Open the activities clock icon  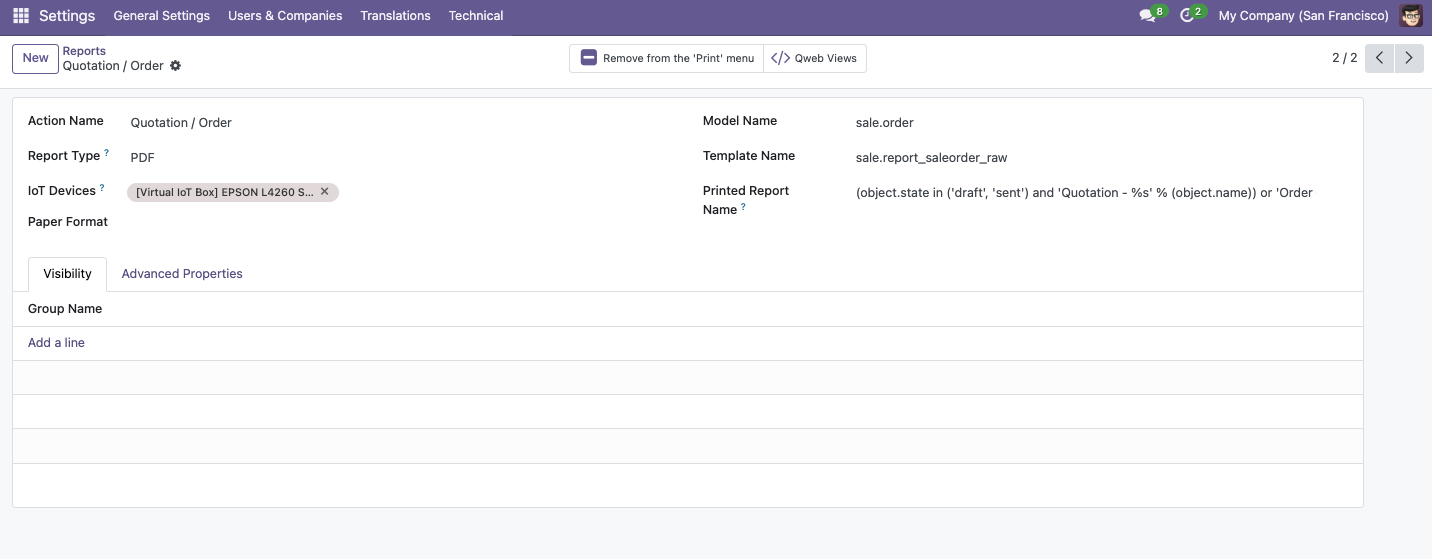[x=1188, y=16]
